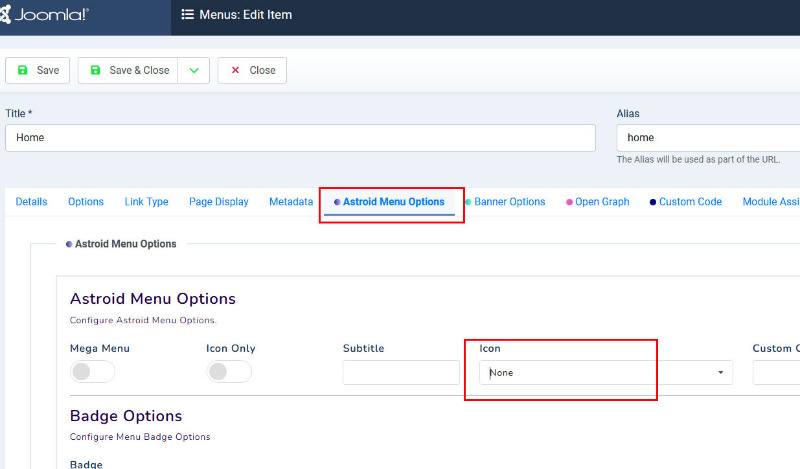Click the dark blue dot on Custom Code

click(x=653, y=202)
